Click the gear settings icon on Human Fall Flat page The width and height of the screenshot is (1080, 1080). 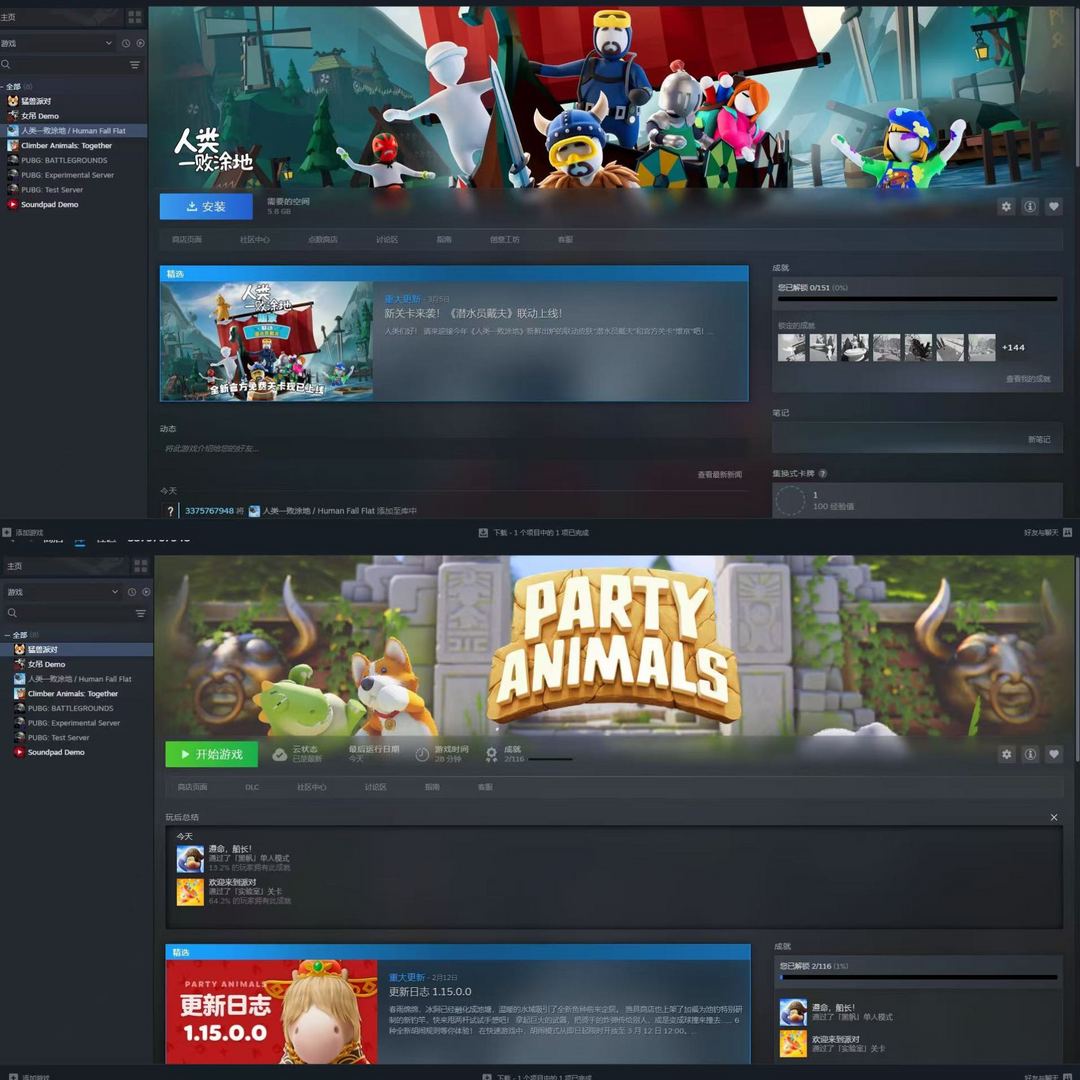(x=1006, y=207)
